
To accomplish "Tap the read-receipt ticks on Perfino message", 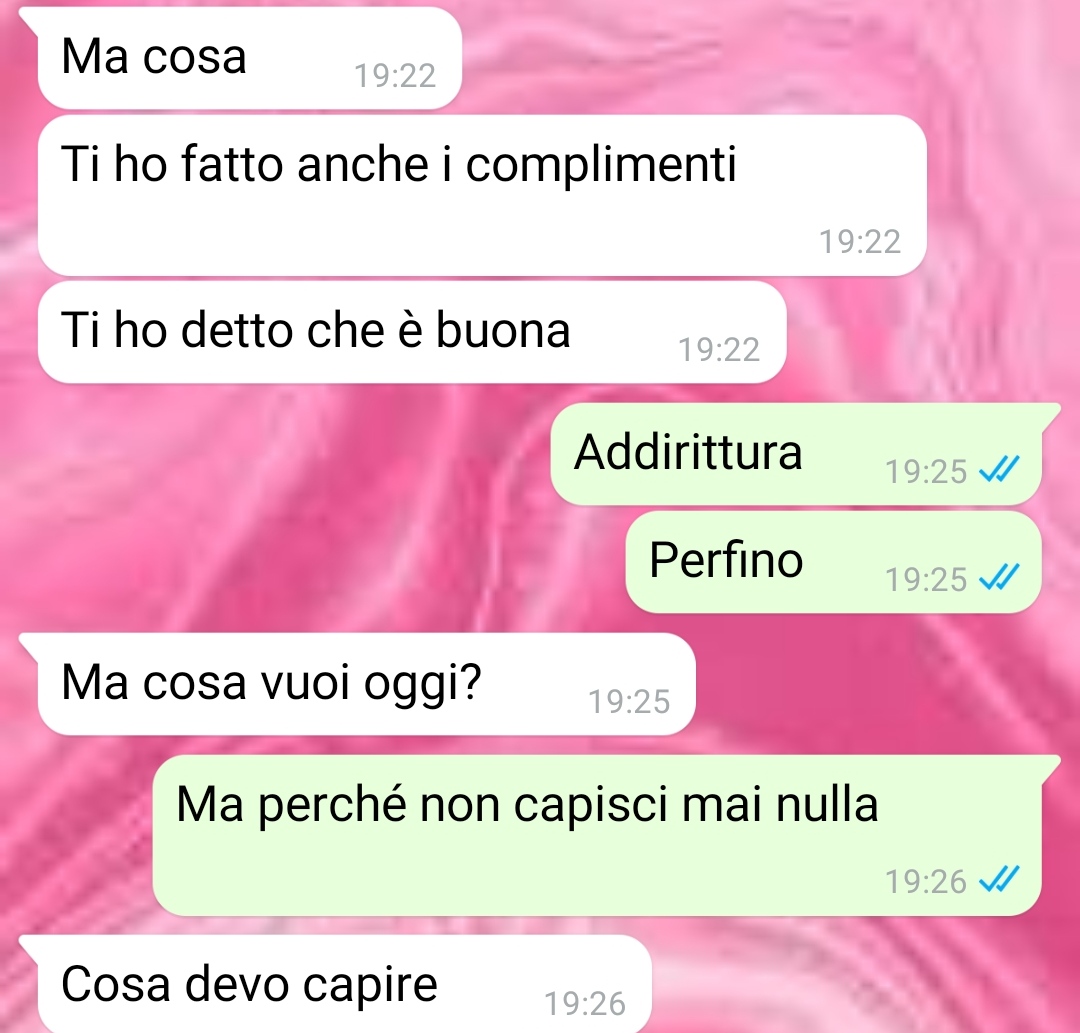I will point(999,577).
